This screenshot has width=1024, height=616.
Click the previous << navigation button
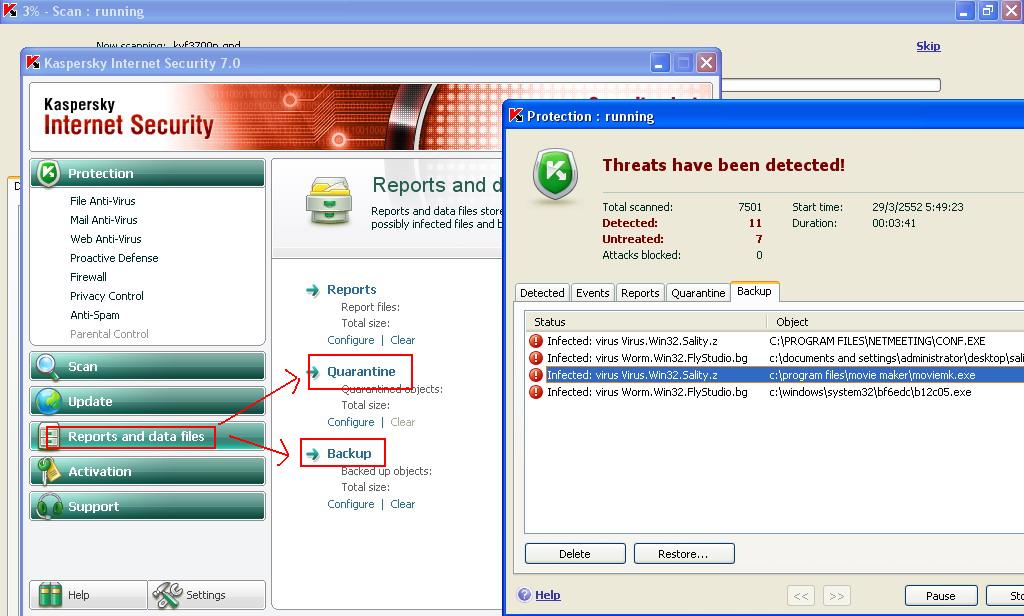click(x=801, y=596)
